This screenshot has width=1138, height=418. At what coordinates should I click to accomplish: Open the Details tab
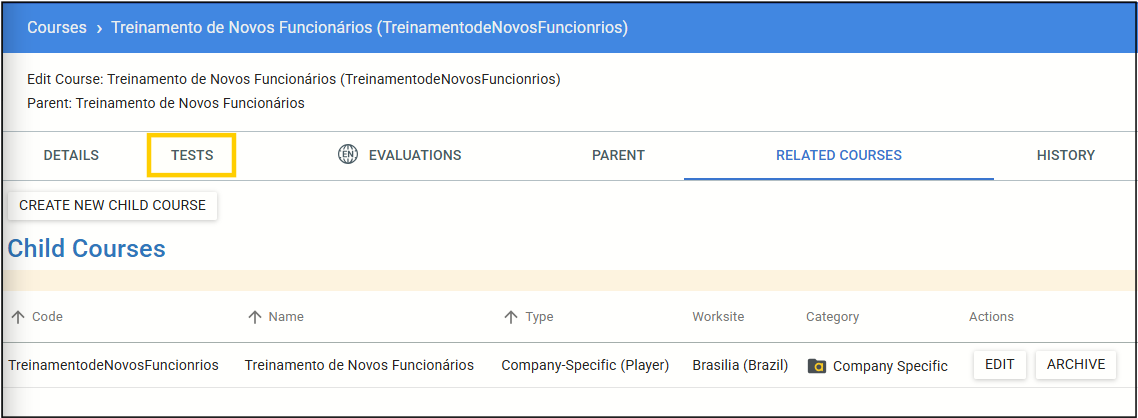point(71,155)
